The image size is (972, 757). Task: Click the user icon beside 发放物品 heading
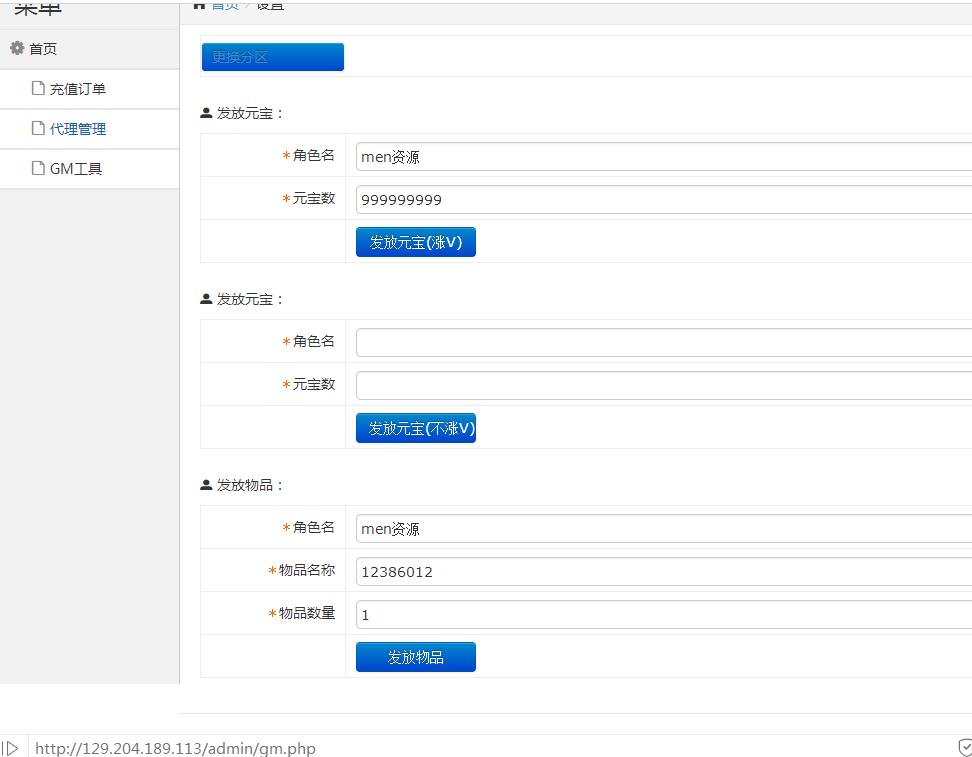coord(206,485)
